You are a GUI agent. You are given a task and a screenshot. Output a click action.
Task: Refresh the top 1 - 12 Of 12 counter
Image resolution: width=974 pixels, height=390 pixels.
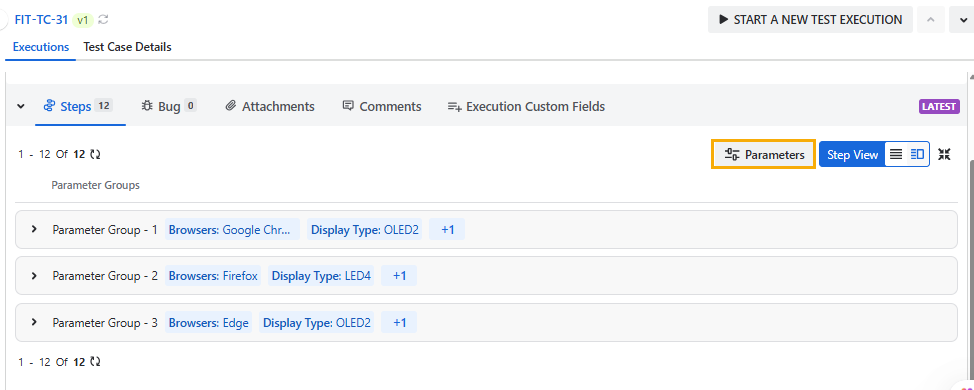point(95,155)
